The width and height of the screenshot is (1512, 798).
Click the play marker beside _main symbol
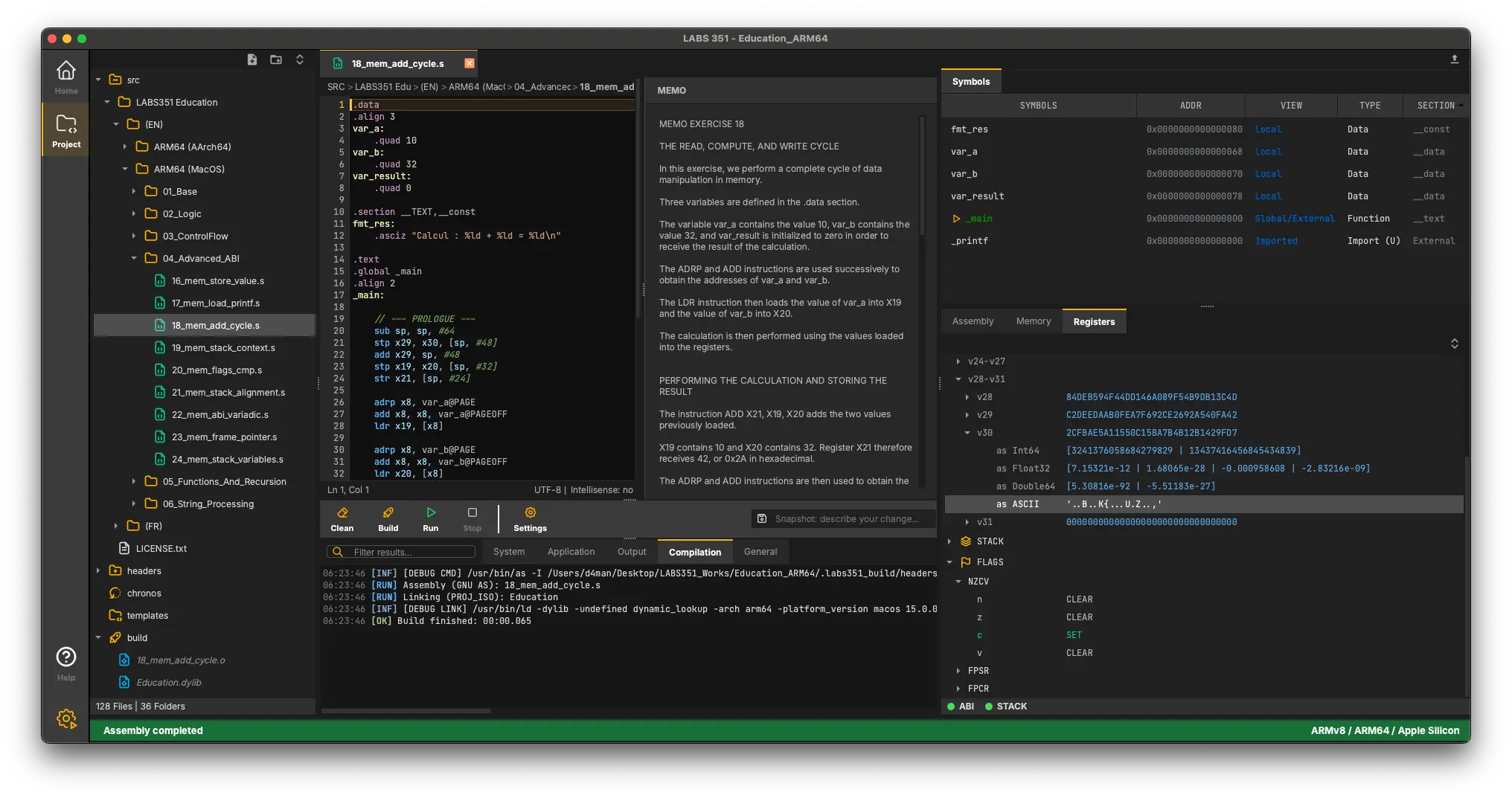[956, 219]
